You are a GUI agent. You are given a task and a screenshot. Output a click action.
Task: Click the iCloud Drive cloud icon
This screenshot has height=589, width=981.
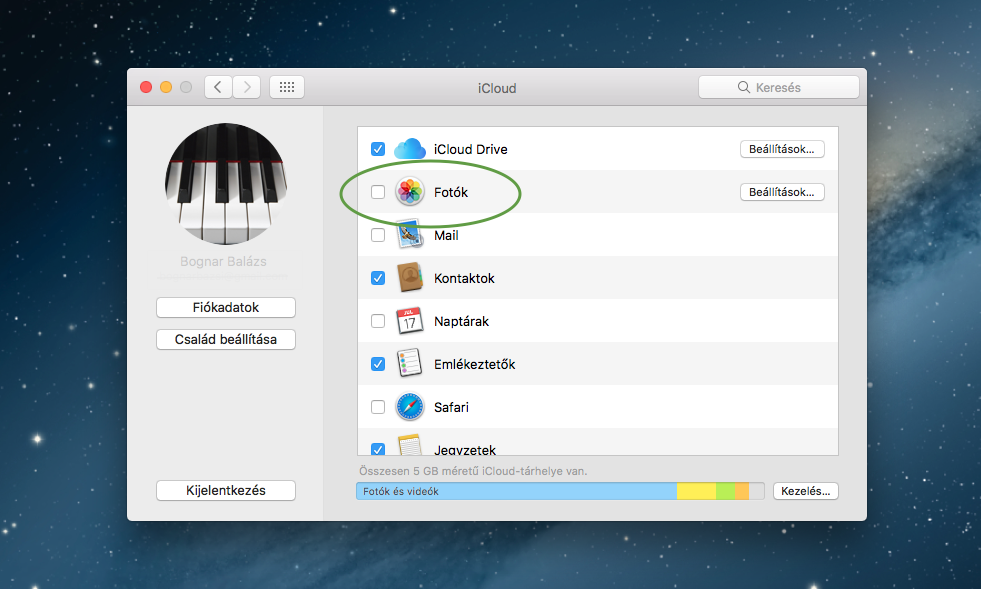click(410, 149)
